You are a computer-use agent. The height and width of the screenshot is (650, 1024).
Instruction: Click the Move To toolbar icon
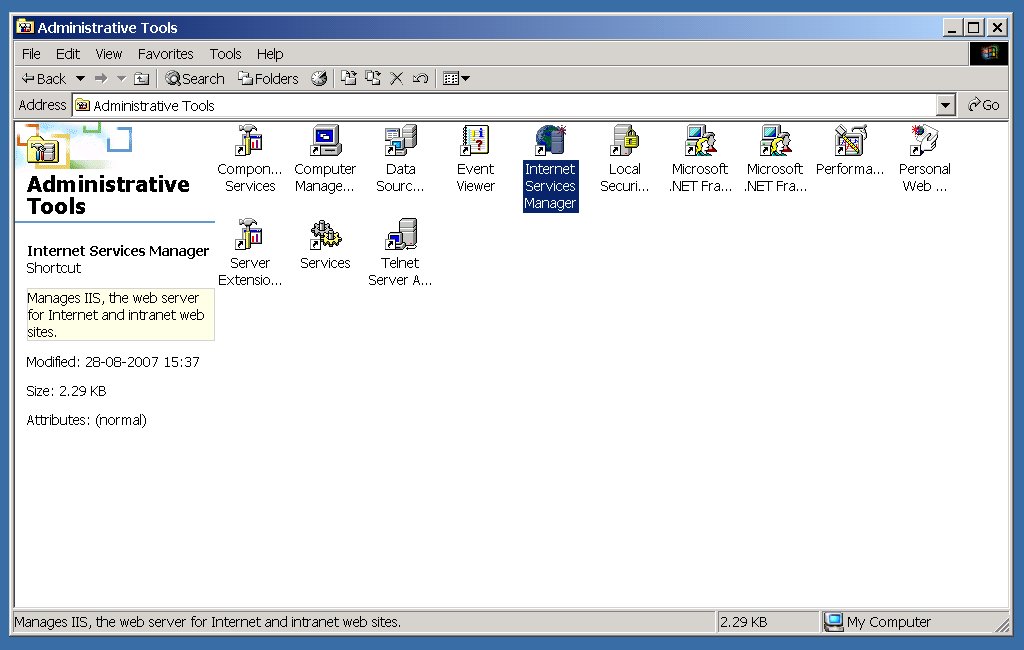(x=349, y=79)
